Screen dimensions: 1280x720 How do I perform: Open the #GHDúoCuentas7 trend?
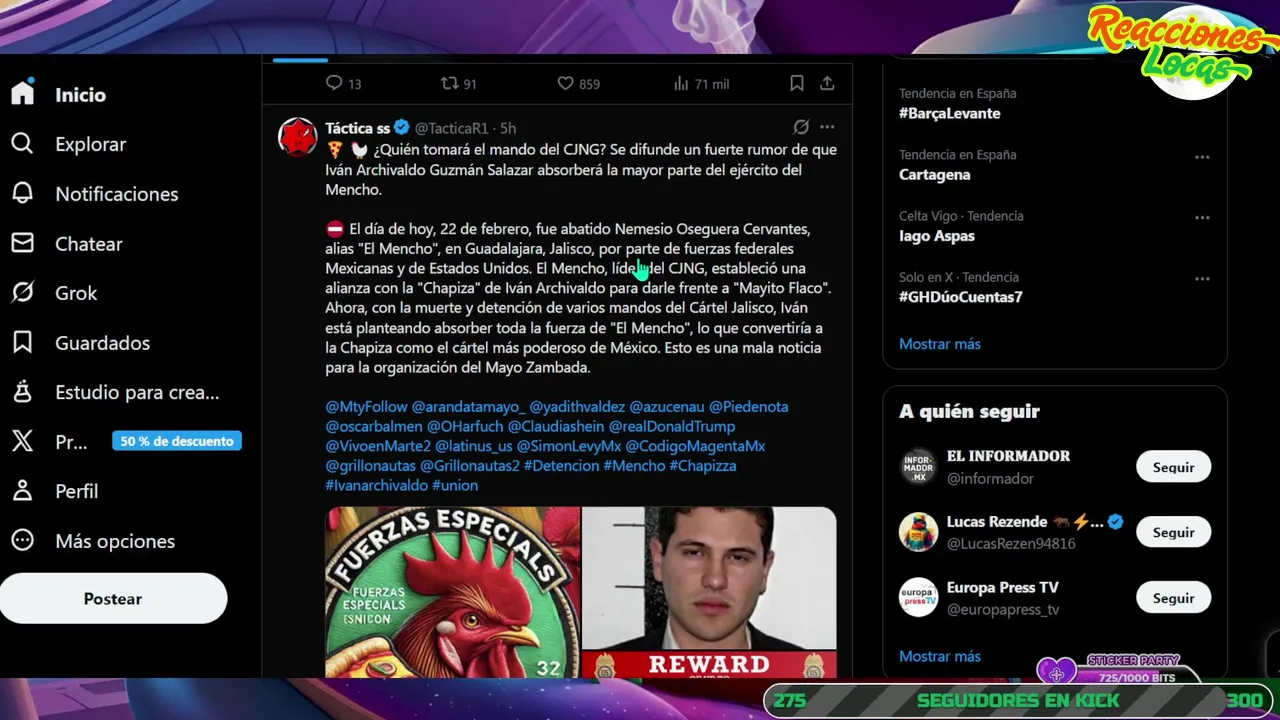[960, 297]
